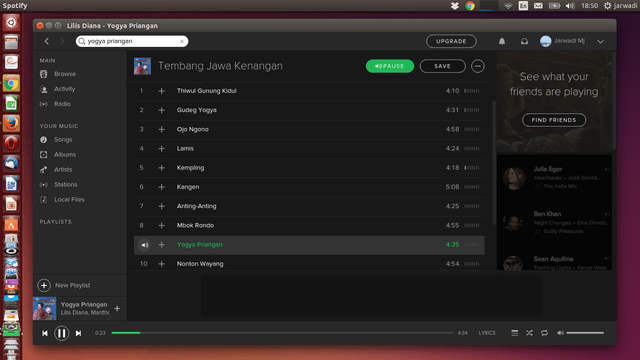Show LYRICS for the current song
This screenshot has width=640, height=360.
click(487, 333)
